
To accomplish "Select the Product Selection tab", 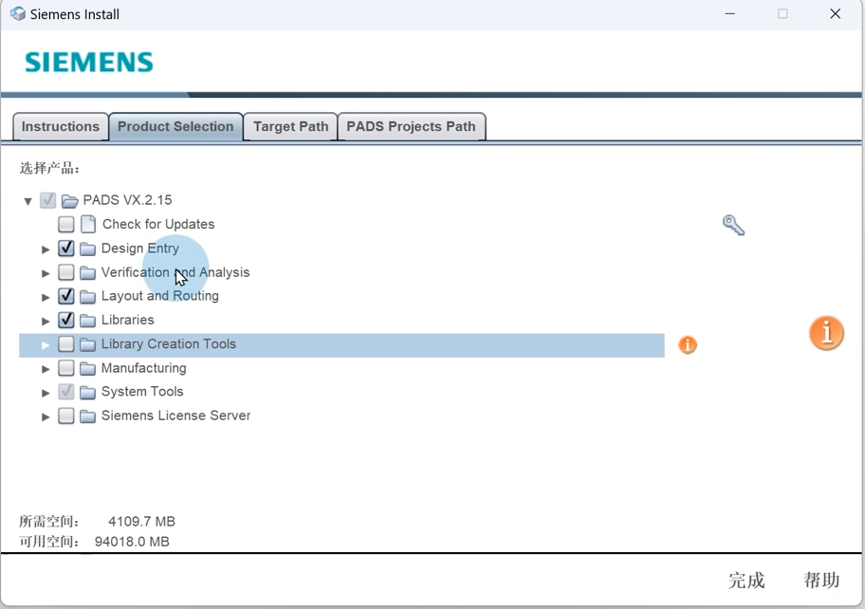I will coord(176,126).
